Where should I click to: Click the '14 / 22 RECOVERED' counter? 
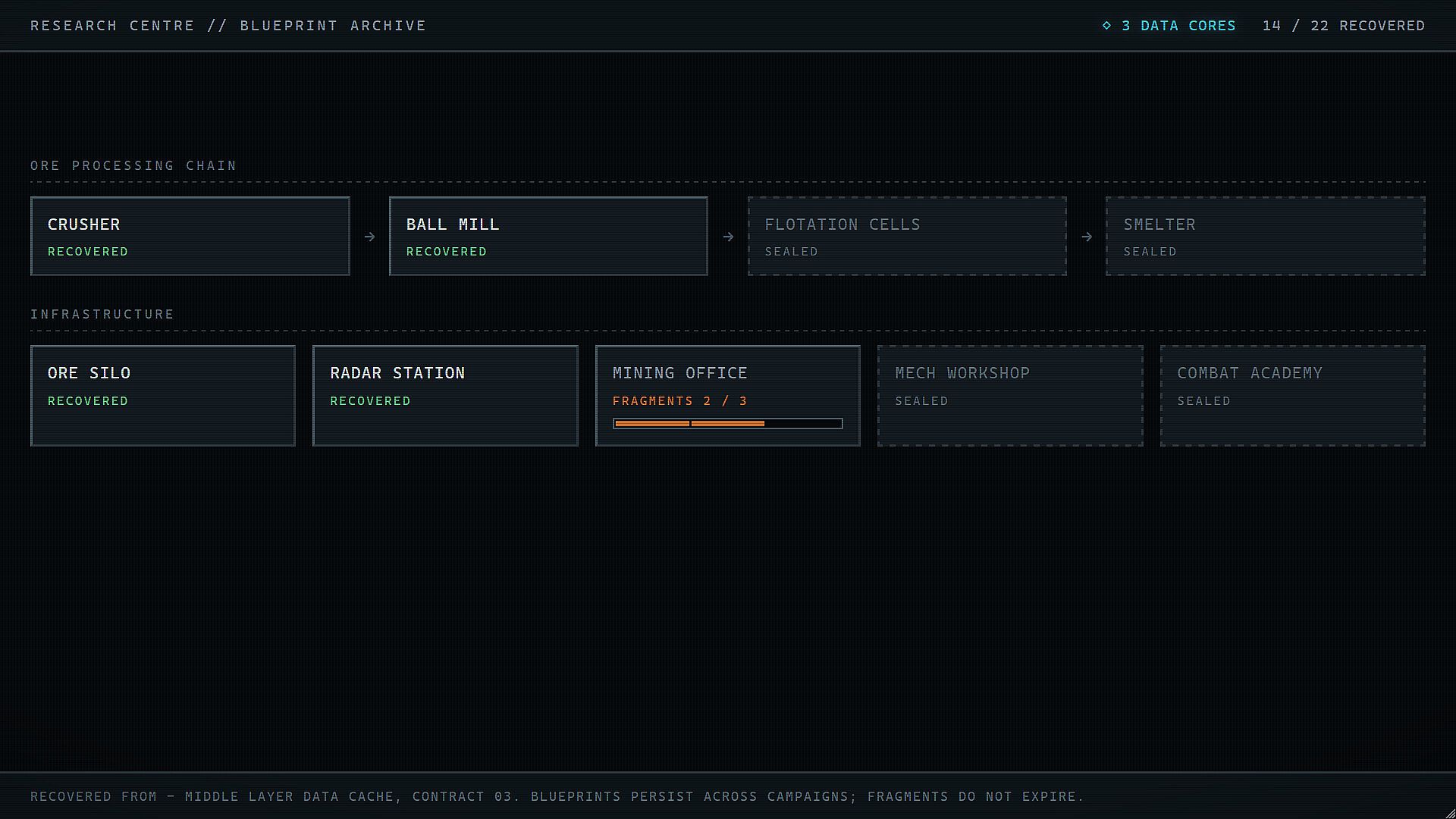click(x=1344, y=26)
